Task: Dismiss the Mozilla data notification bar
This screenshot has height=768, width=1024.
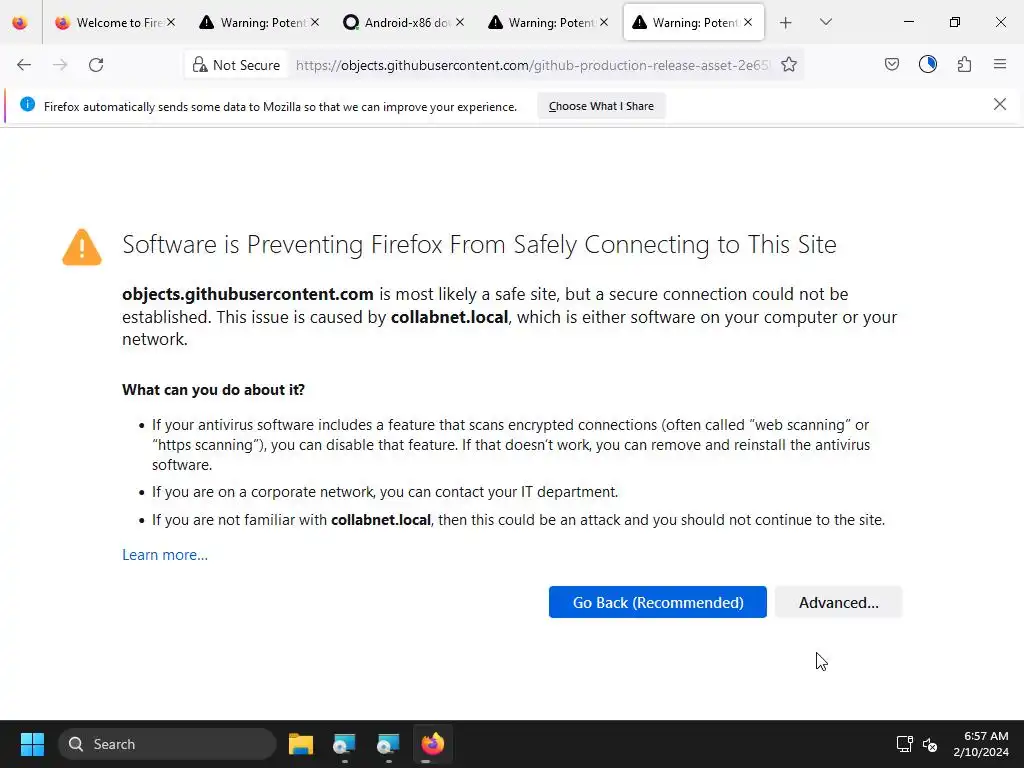Action: tap(999, 104)
